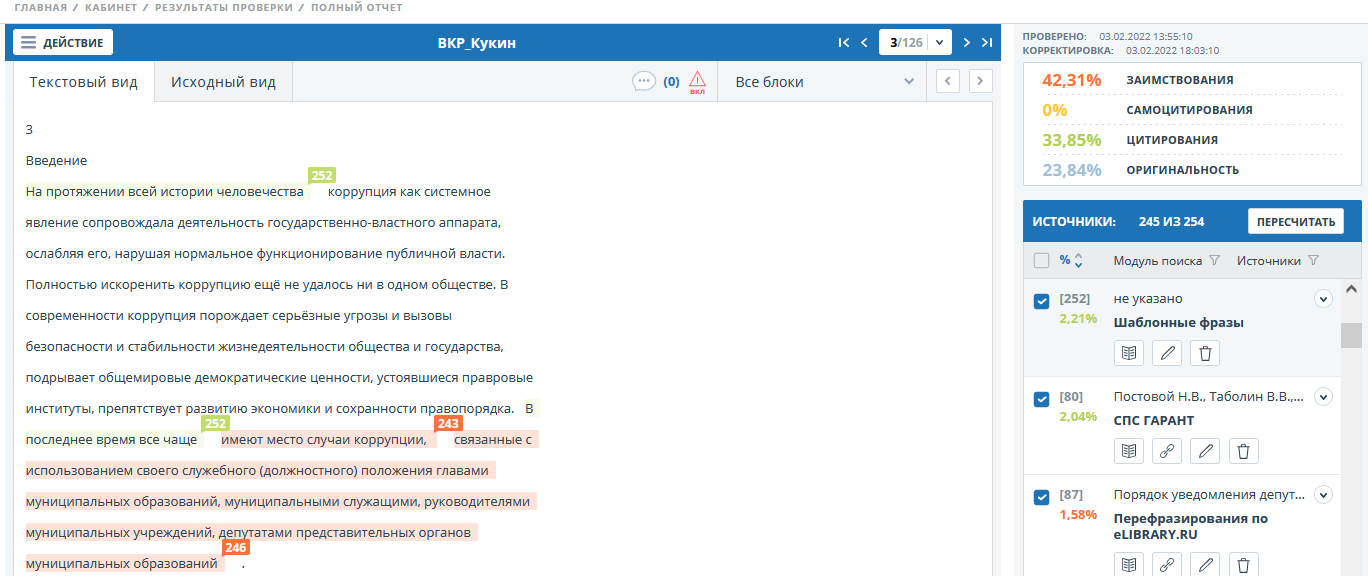Open book icon for Шаблонные фразы source
This screenshot has width=1368, height=576.
1129,353
